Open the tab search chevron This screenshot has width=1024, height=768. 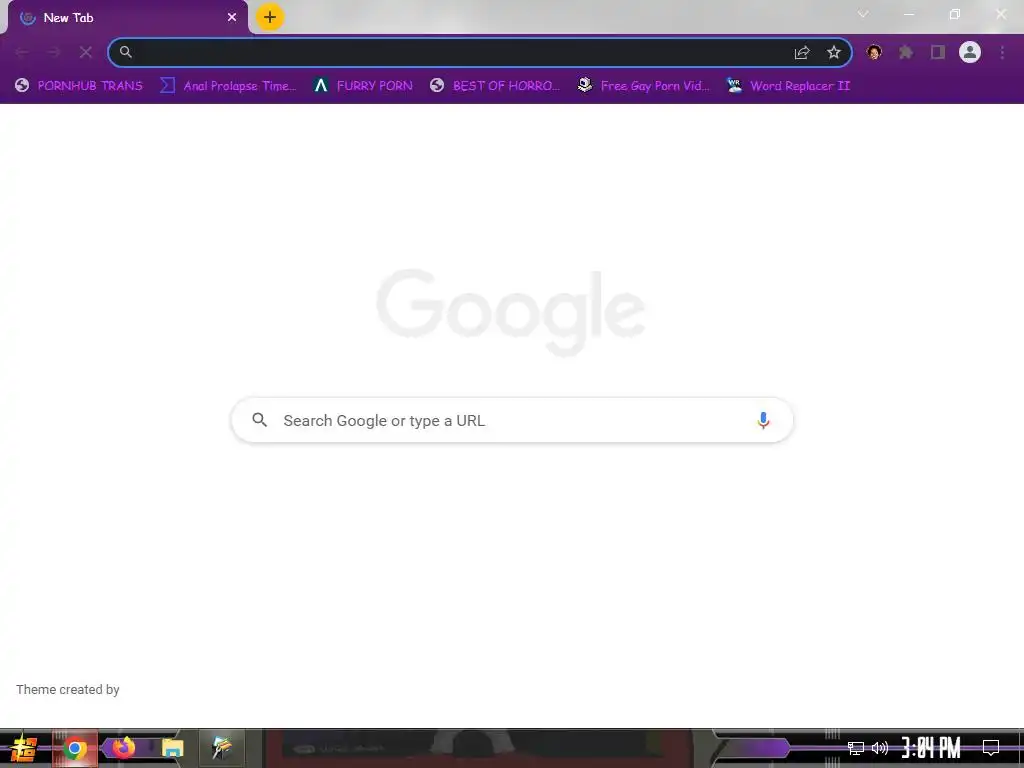tap(863, 14)
